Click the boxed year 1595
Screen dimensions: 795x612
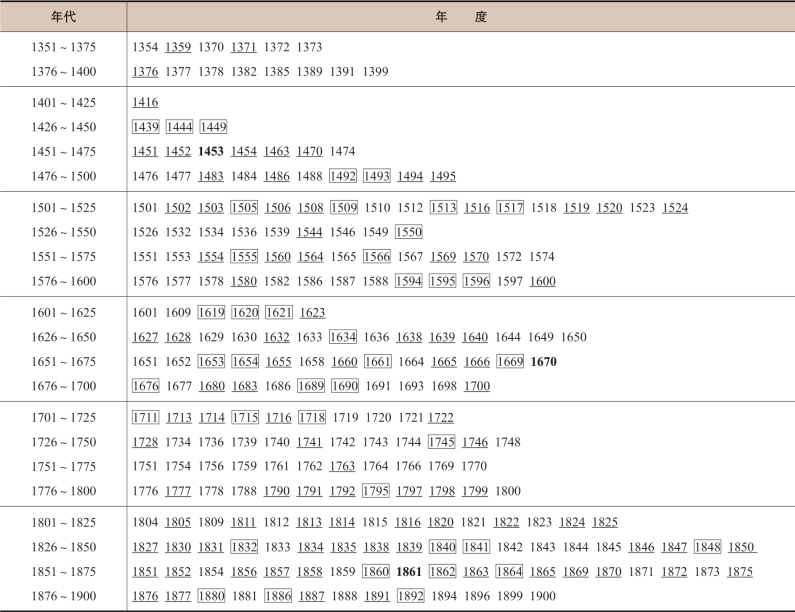tap(443, 281)
